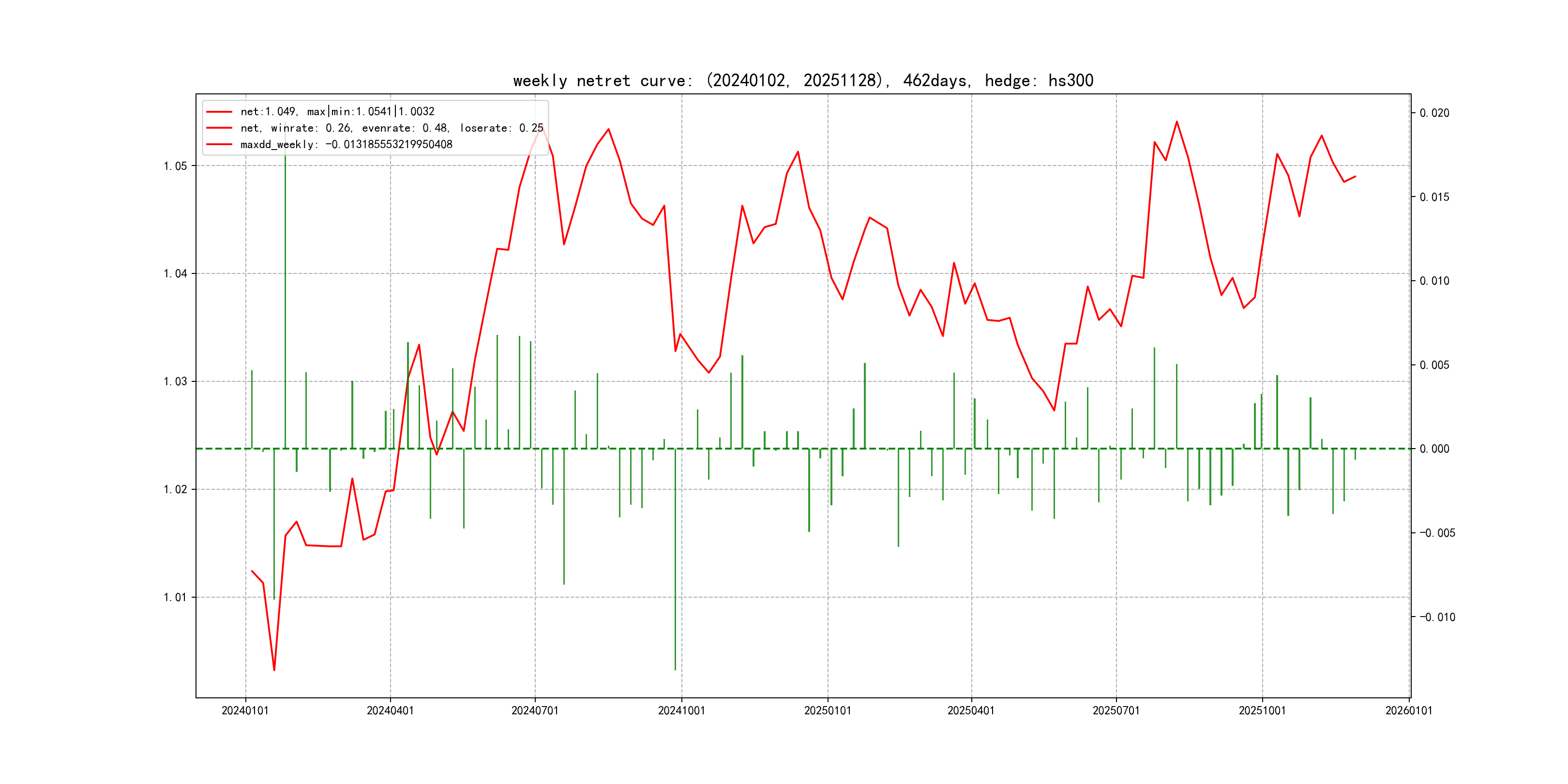Click the 20240101 x-axis tick label

tap(245, 710)
